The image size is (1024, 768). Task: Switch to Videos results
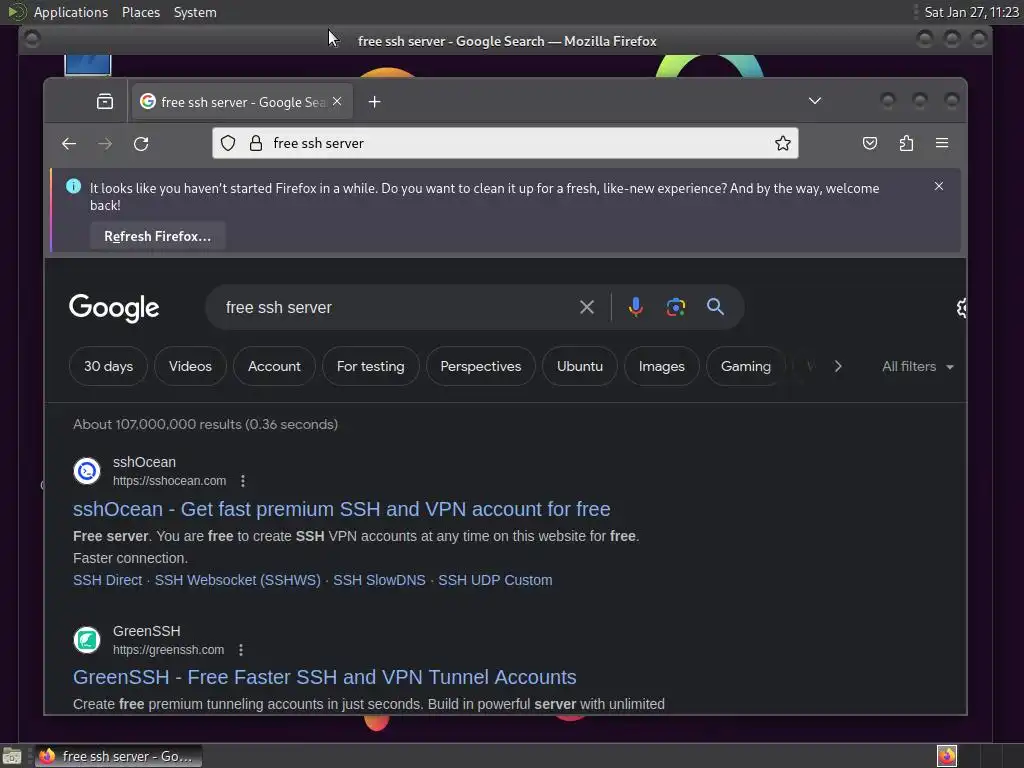[x=190, y=366]
